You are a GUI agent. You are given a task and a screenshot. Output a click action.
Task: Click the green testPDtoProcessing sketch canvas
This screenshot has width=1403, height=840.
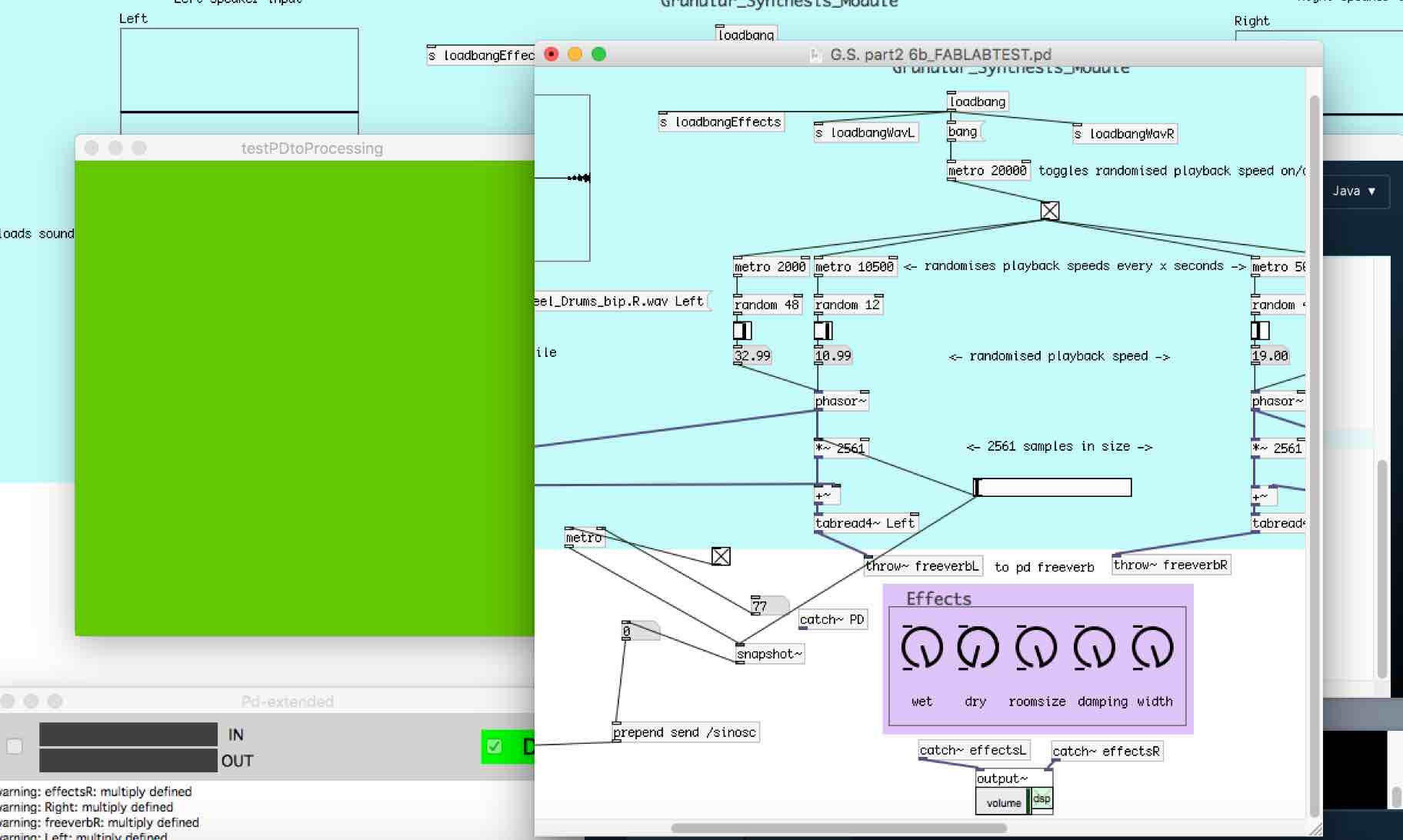click(305, 398)
